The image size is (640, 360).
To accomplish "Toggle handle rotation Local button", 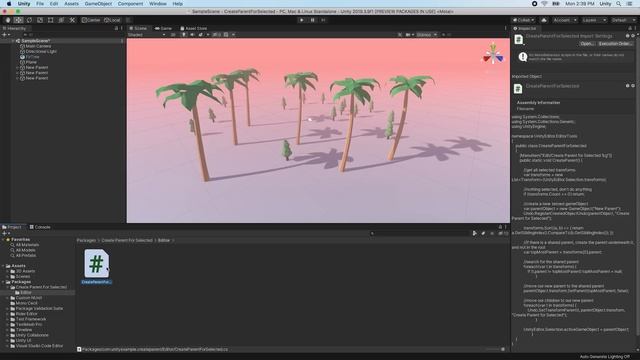I will point(112,20).
